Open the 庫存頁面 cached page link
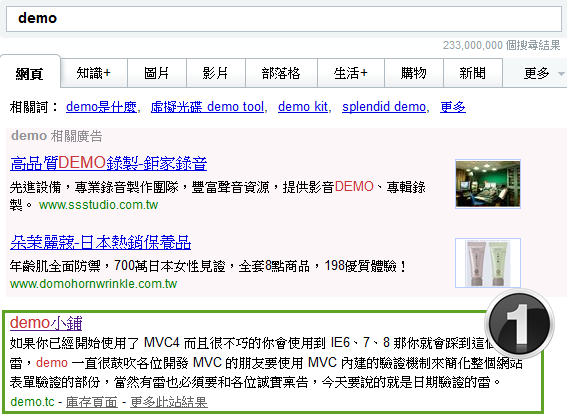 [x=92, y=402]
